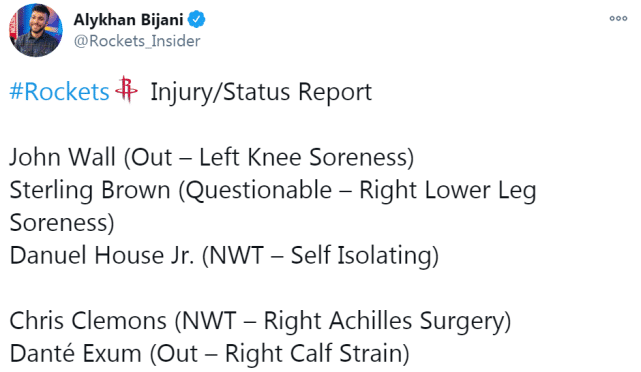Click the Sterling Brown name
Screen dimensions: 641x372
coord(90,190)
